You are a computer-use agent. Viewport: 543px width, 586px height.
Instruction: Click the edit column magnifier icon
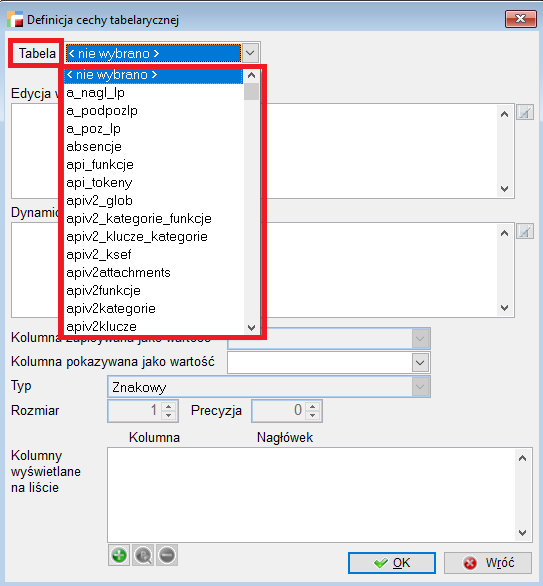[x=143, y=555]
